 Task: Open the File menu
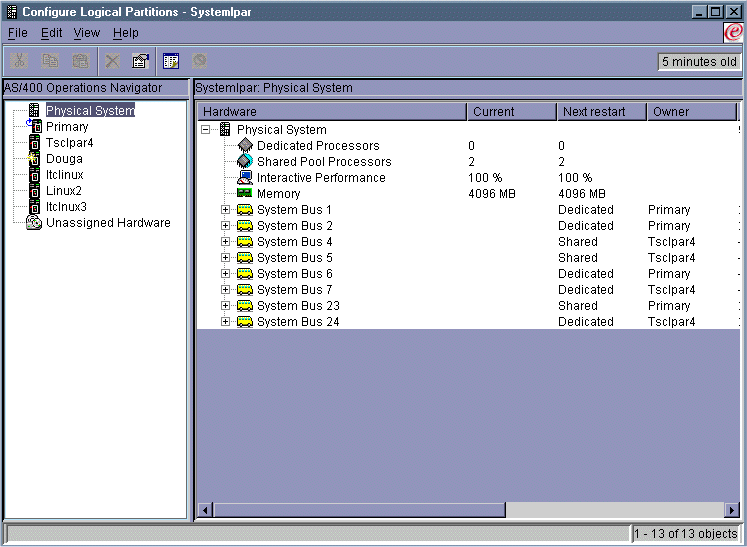(x=18, y=33)
